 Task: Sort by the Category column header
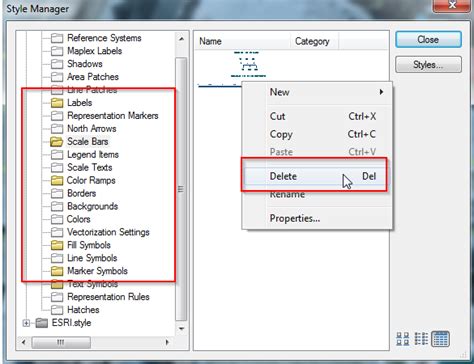314,41
